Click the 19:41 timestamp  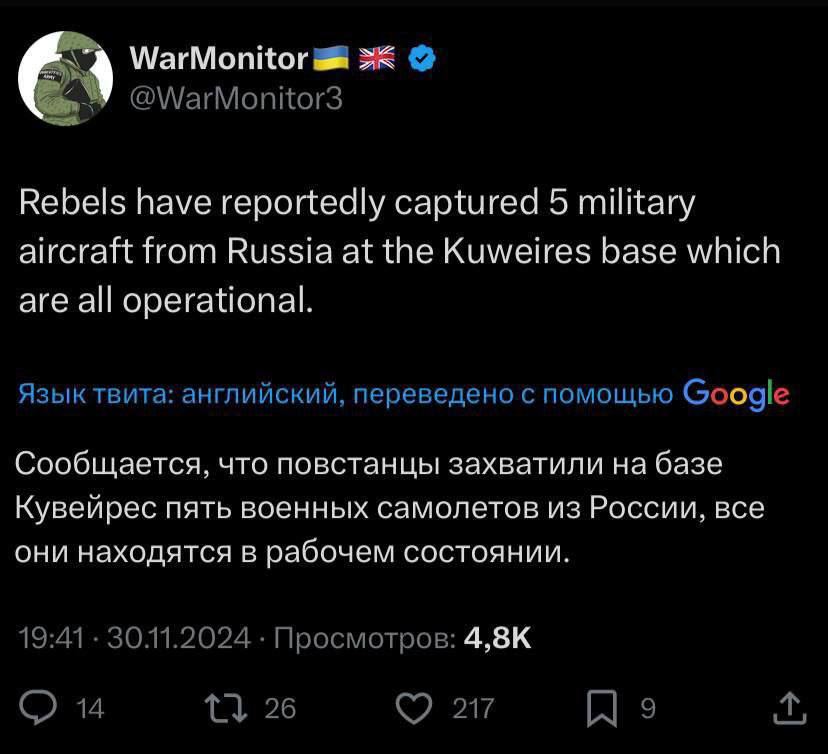coord(49,638)
